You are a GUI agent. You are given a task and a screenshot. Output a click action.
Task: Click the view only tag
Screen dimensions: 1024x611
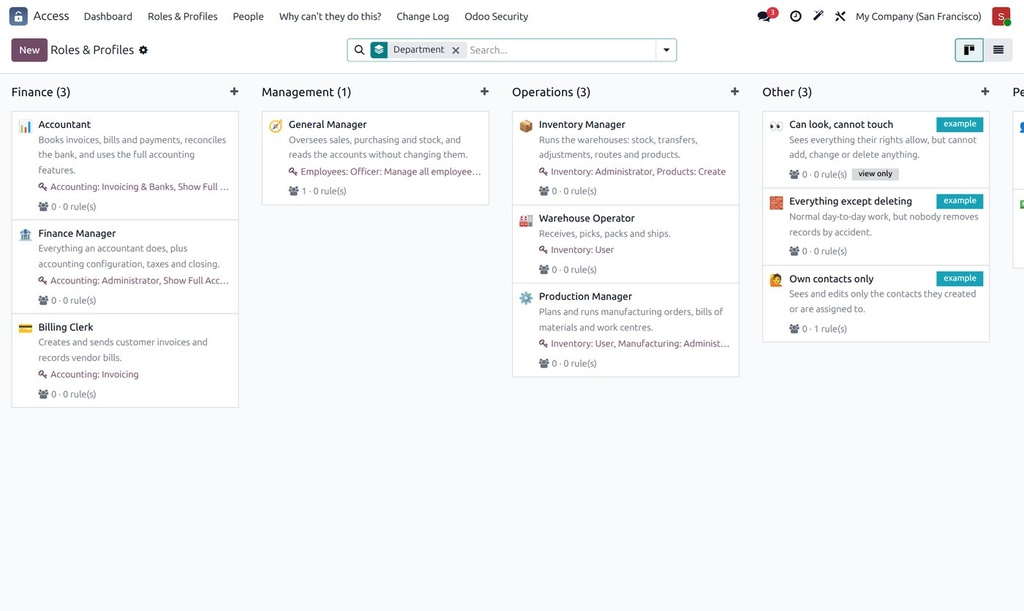pos(875,174)
